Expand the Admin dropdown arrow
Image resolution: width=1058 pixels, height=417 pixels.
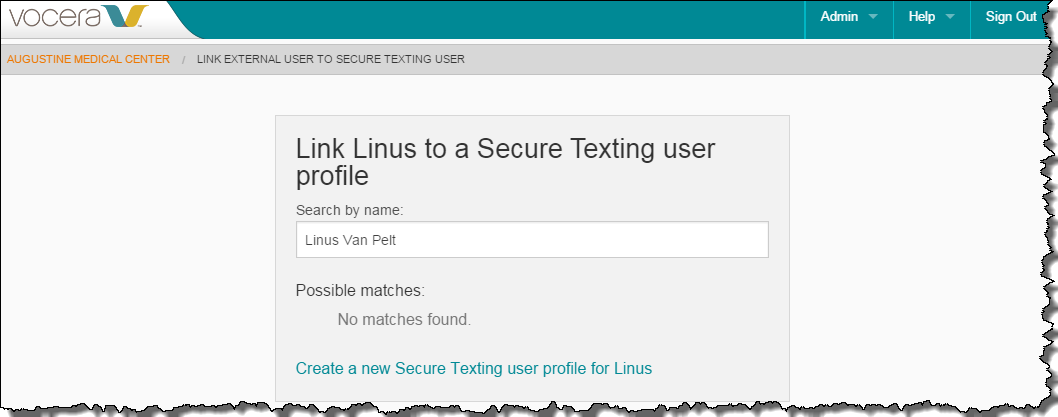pyautogui.click(x=873, y=17)
